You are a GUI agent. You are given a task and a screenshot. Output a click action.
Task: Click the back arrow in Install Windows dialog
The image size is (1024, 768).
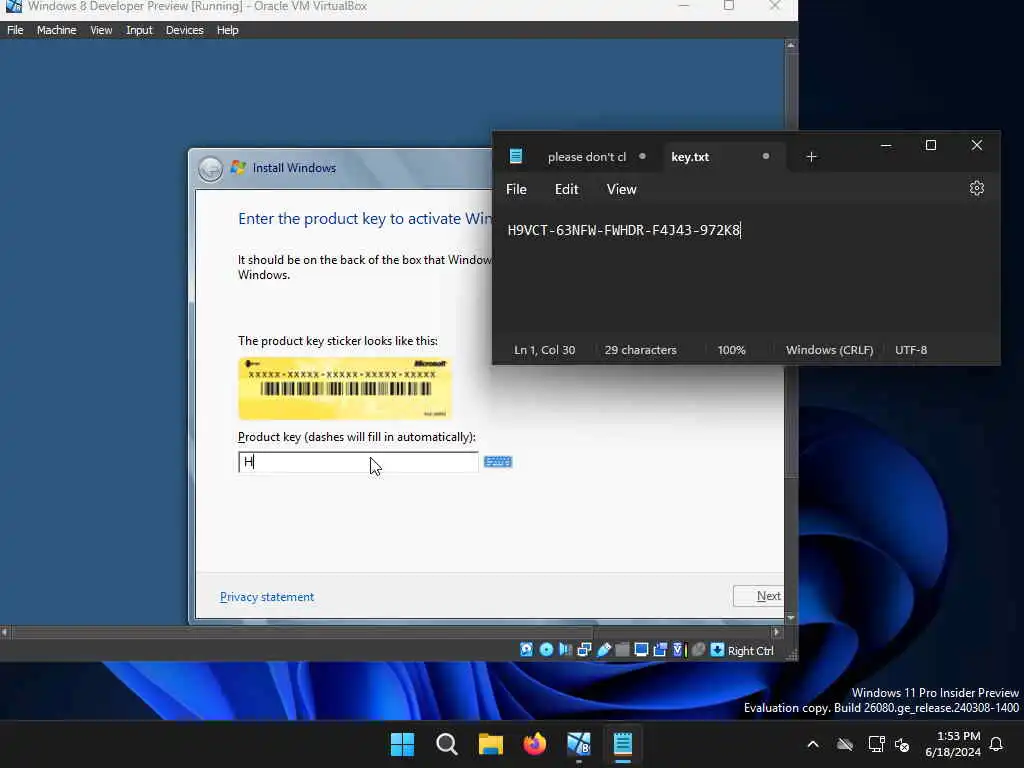click(x=210, y=168)
